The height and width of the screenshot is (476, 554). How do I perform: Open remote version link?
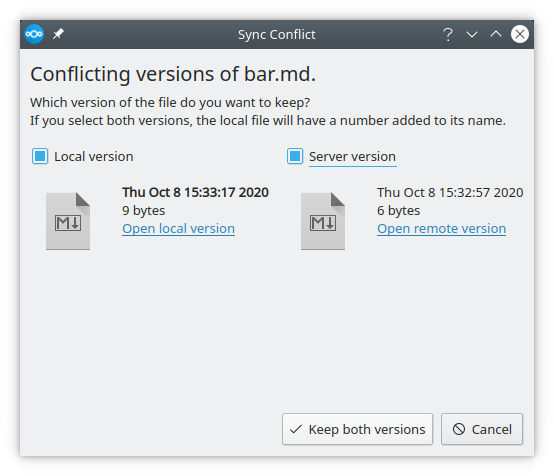click(441, 229)
